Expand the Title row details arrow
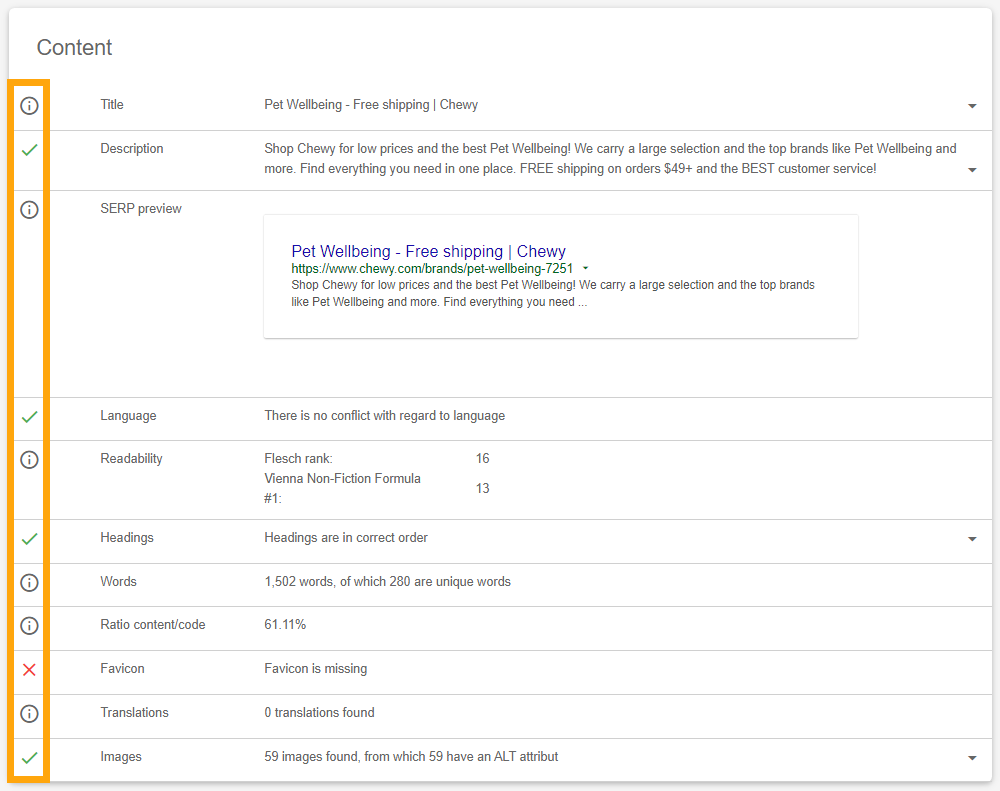 coord(972,106)
